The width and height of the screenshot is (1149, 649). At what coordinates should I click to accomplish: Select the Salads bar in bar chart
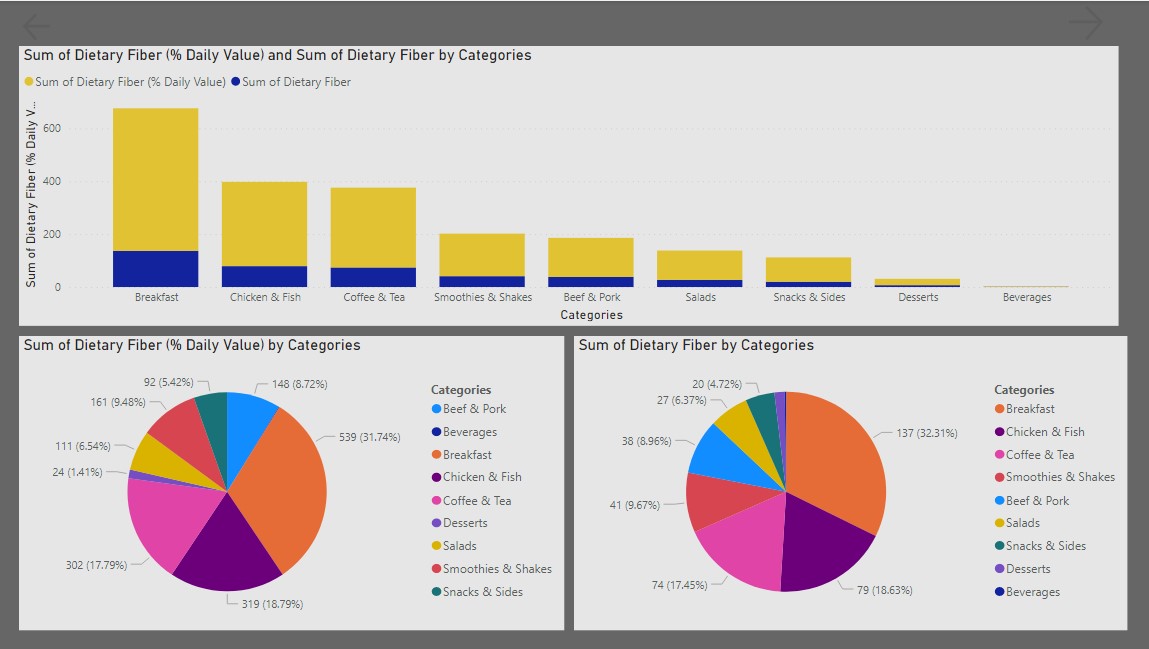point(700,269)
